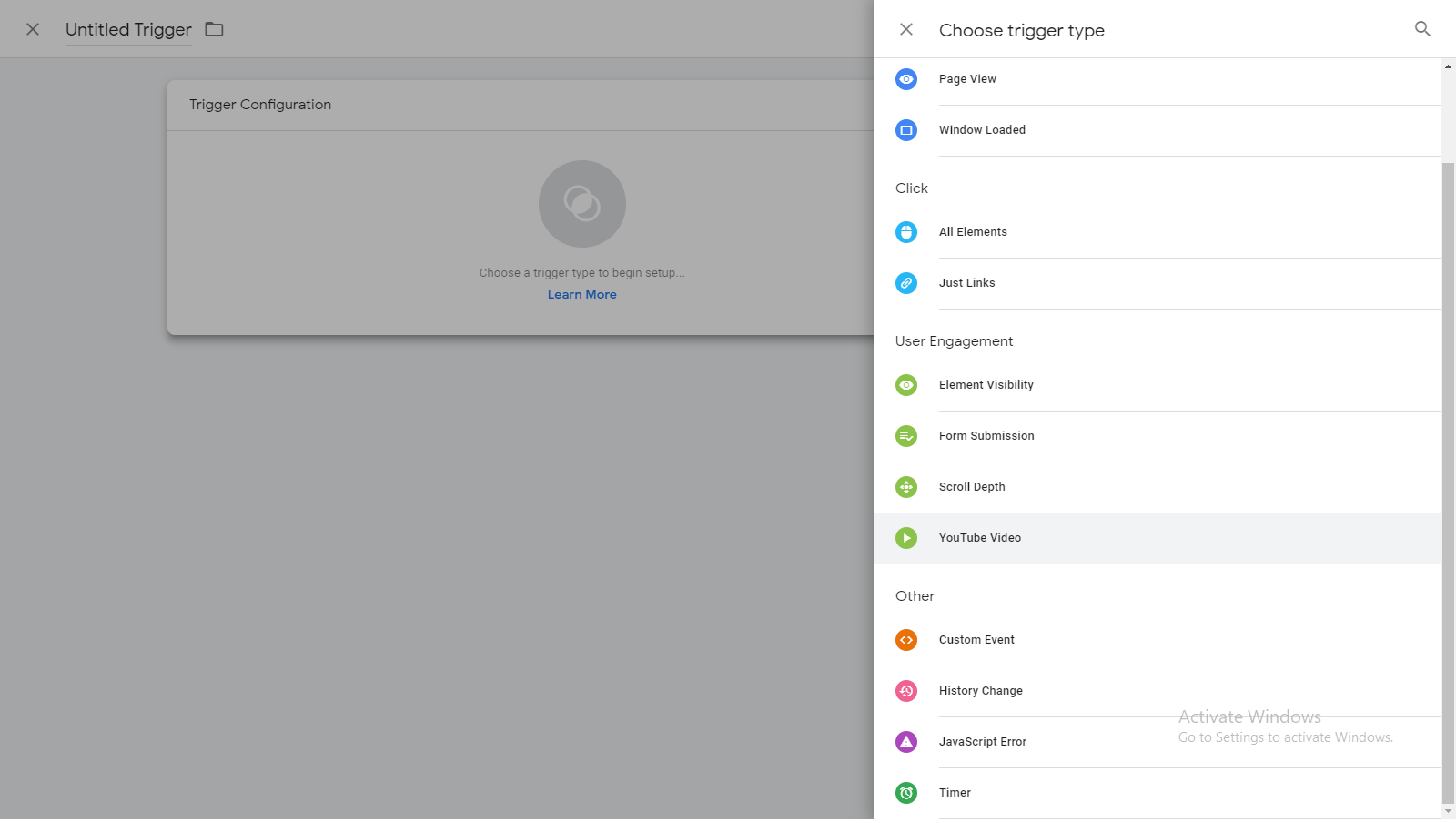Click the 'Choose trigger type' title
Screen dimensions: 1456x823
pos(1022,30)
